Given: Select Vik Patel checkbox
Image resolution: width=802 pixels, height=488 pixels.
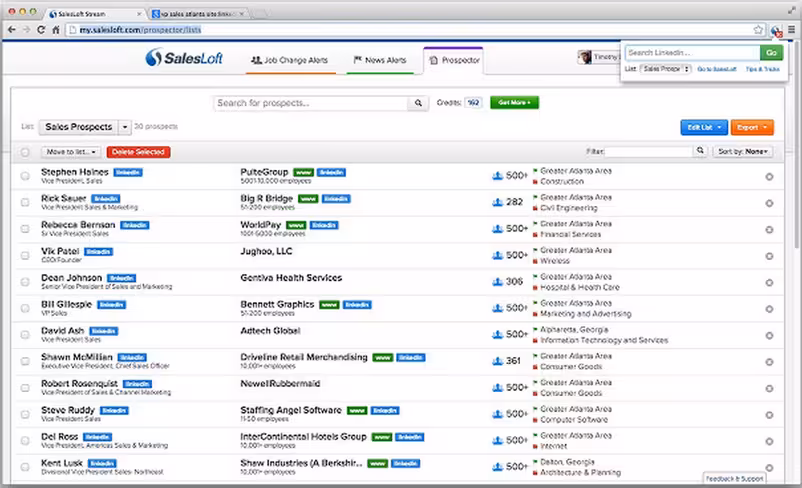Looking at the screenshot, I should pos(25,255).
